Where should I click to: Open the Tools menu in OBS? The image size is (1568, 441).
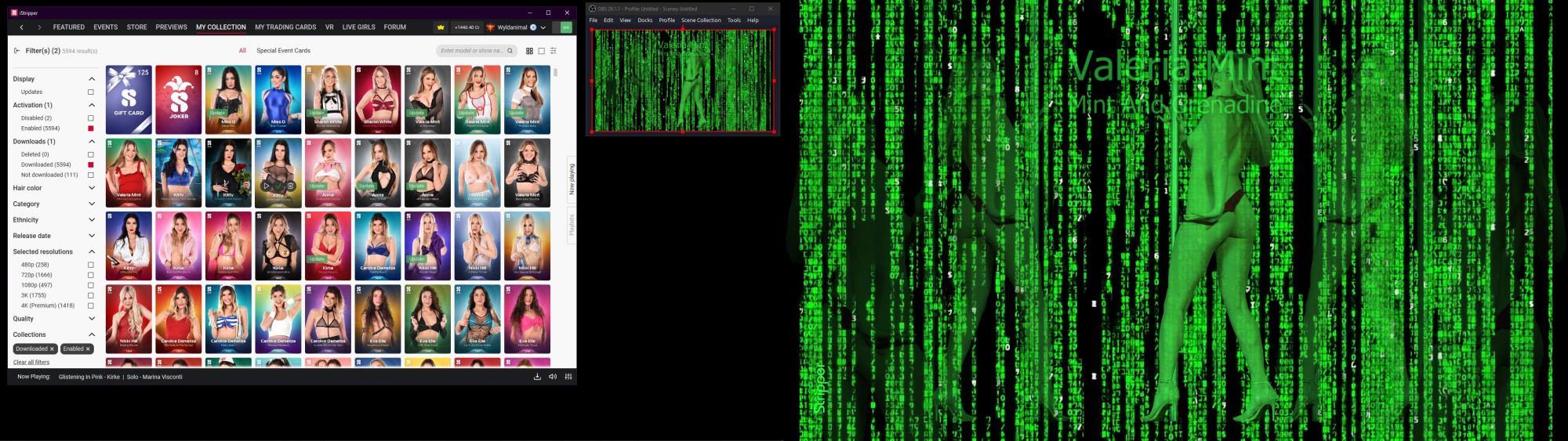pyautogui.click(x=734, y=20)
